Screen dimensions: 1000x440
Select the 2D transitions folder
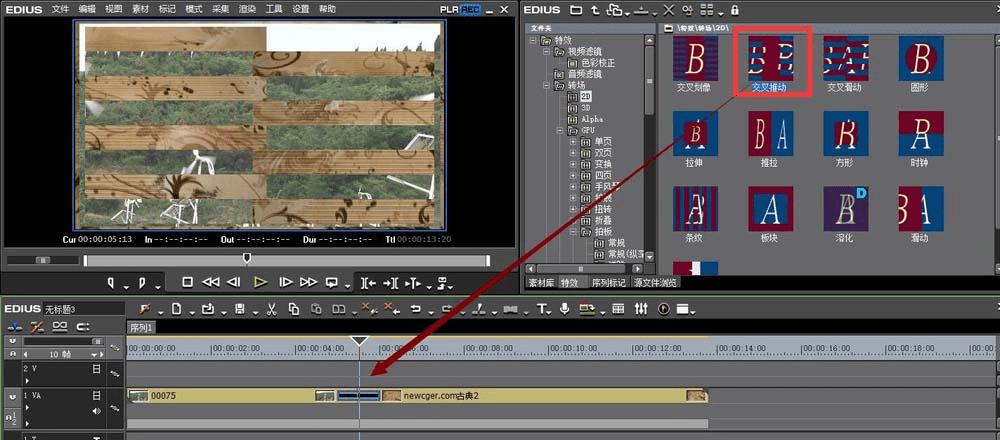[587, 97]
